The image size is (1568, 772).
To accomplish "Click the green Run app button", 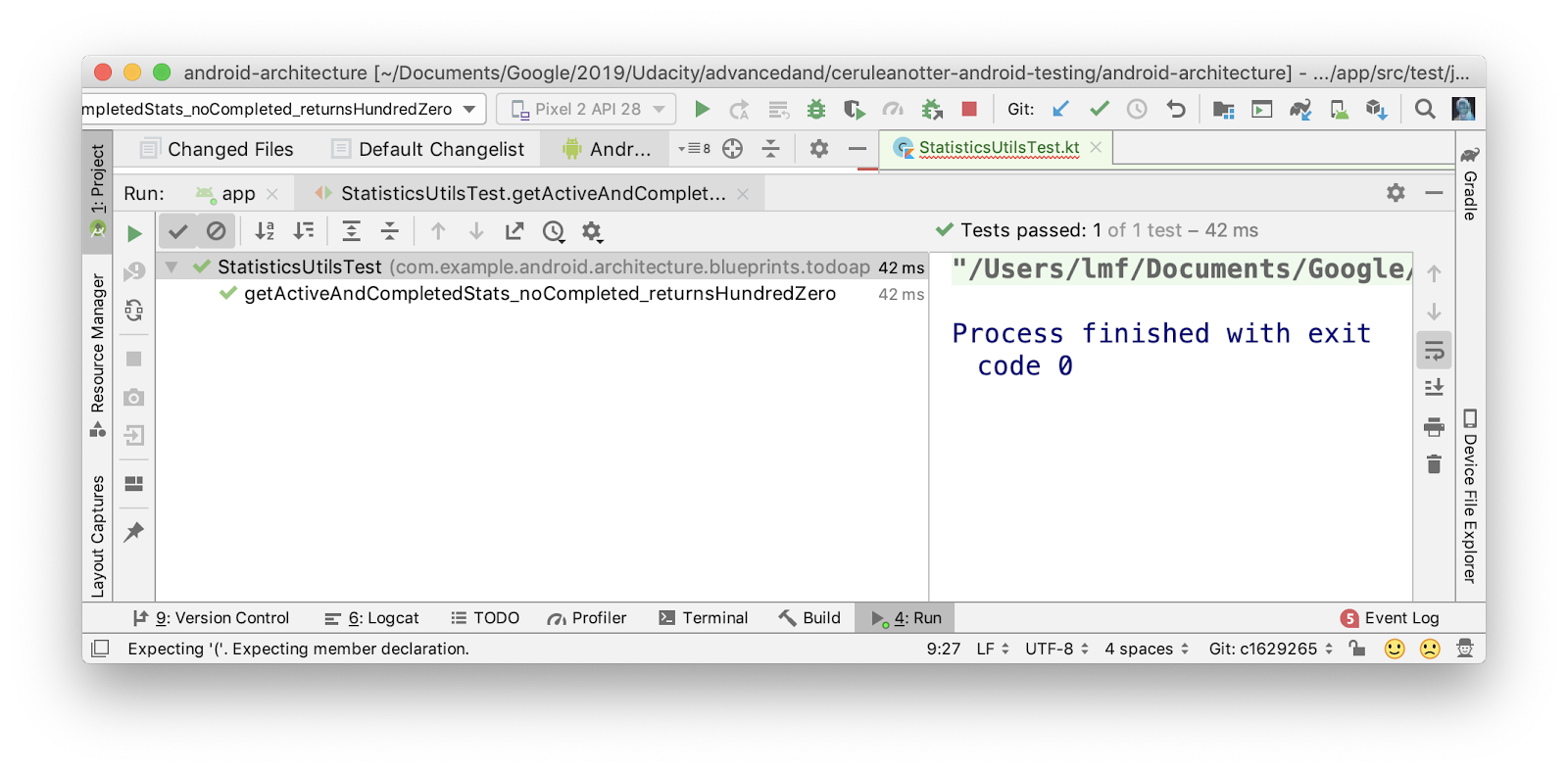I will [x=702, y=109].
